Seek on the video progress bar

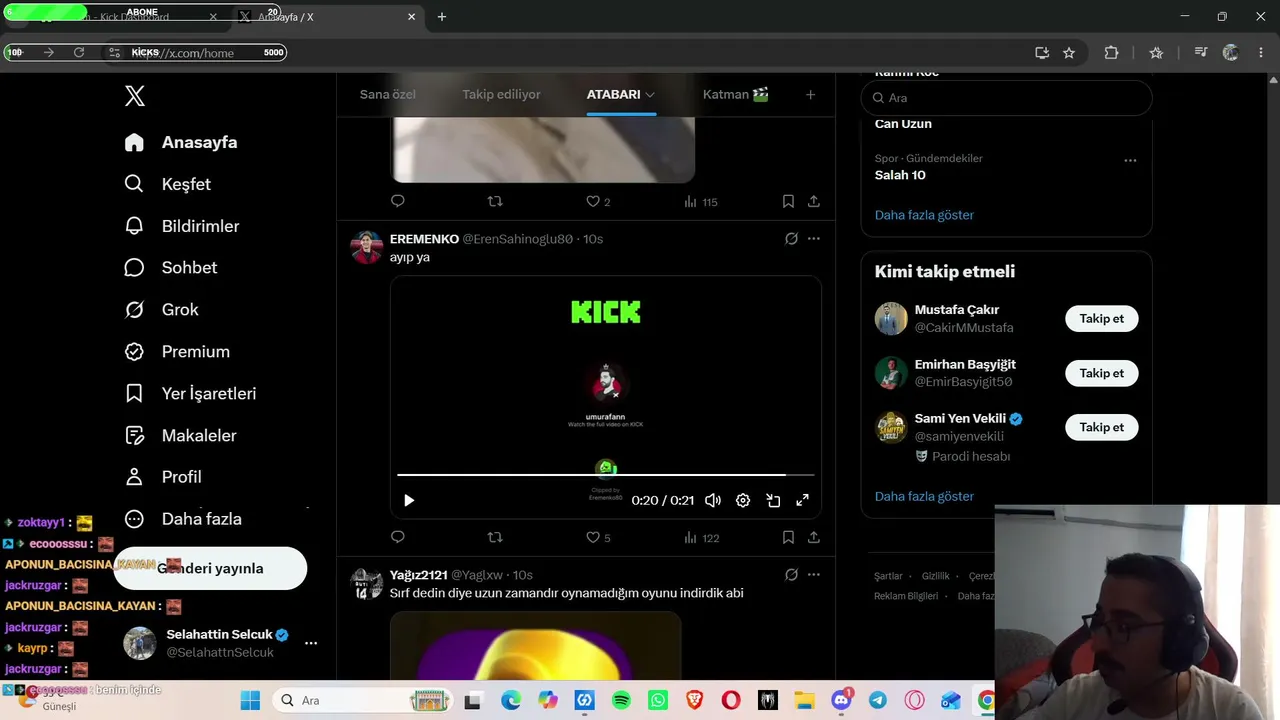(x=606, y=475)
